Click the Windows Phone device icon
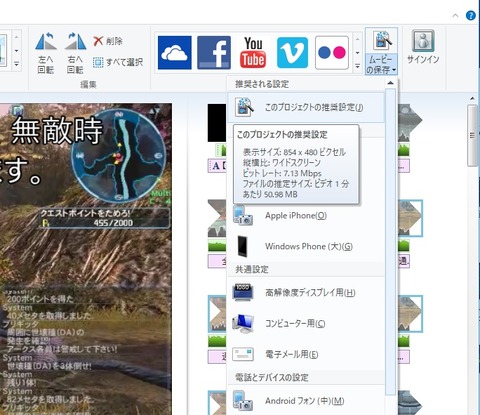Screen dimensions: 480x415 [242, 246]
